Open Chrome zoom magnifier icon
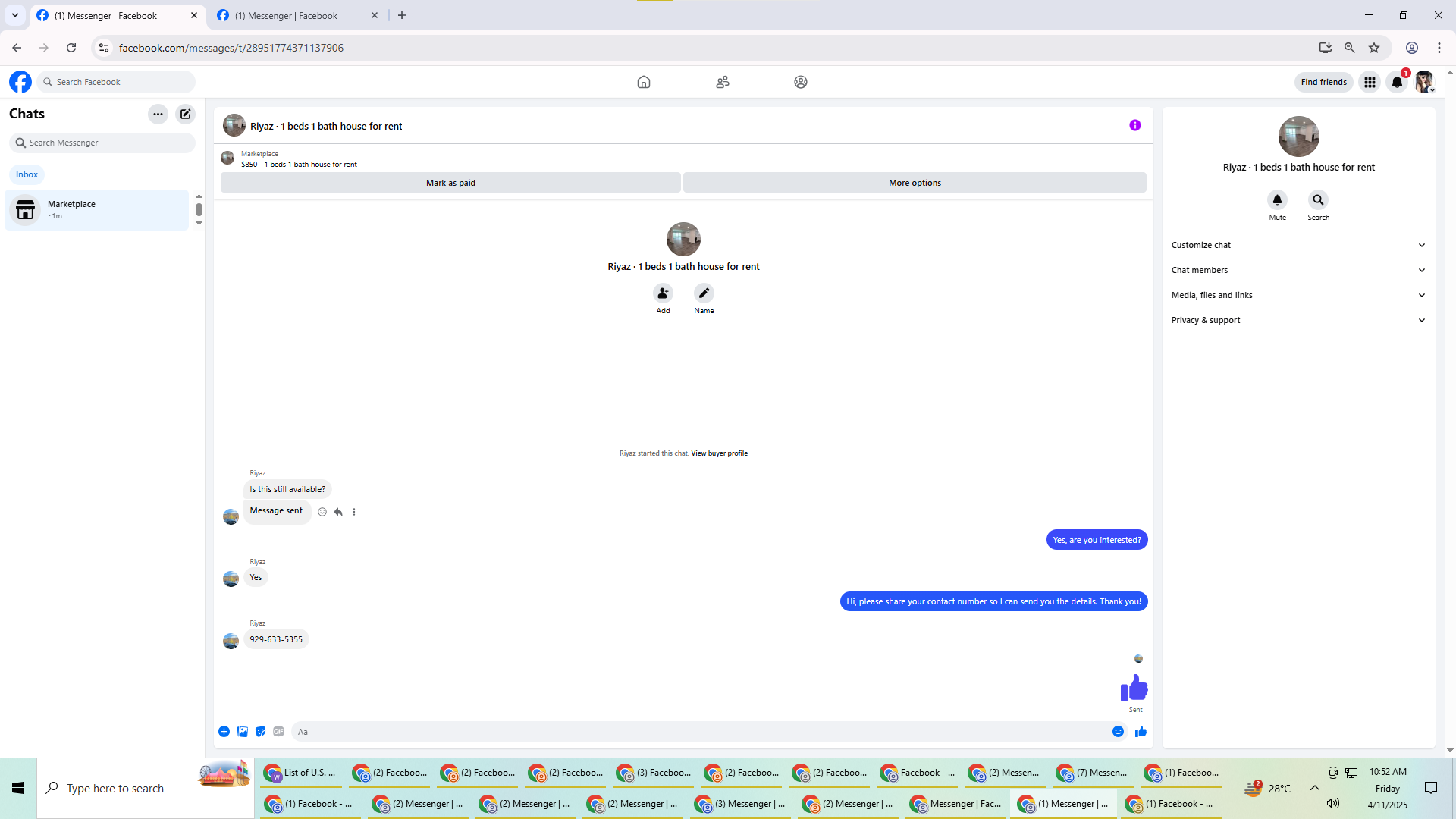1456x819 pixels. (x=1350, y=48)
